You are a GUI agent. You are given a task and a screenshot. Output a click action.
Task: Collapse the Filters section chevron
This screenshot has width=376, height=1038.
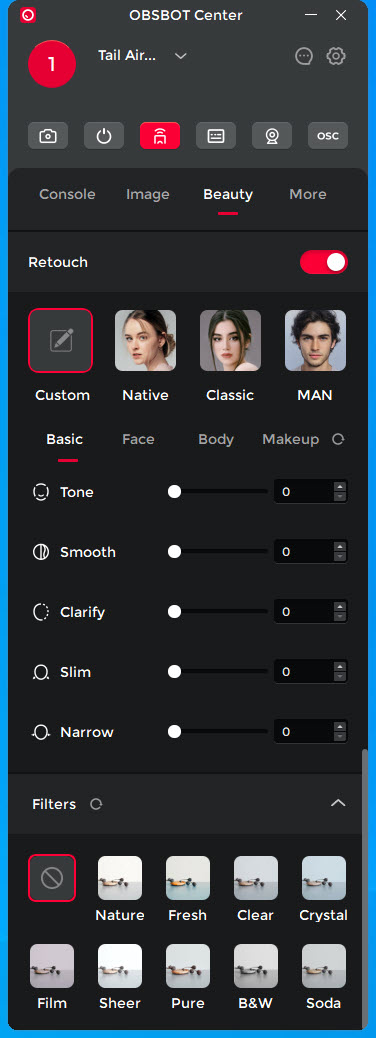pyautogui.click(x=338, y=803)
